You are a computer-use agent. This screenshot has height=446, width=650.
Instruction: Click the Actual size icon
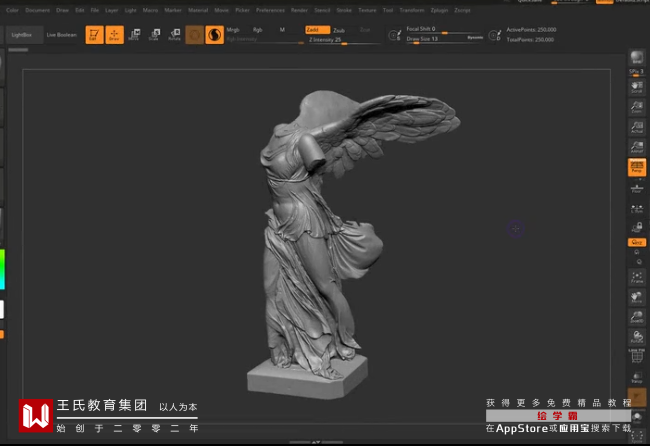[637, 127]
